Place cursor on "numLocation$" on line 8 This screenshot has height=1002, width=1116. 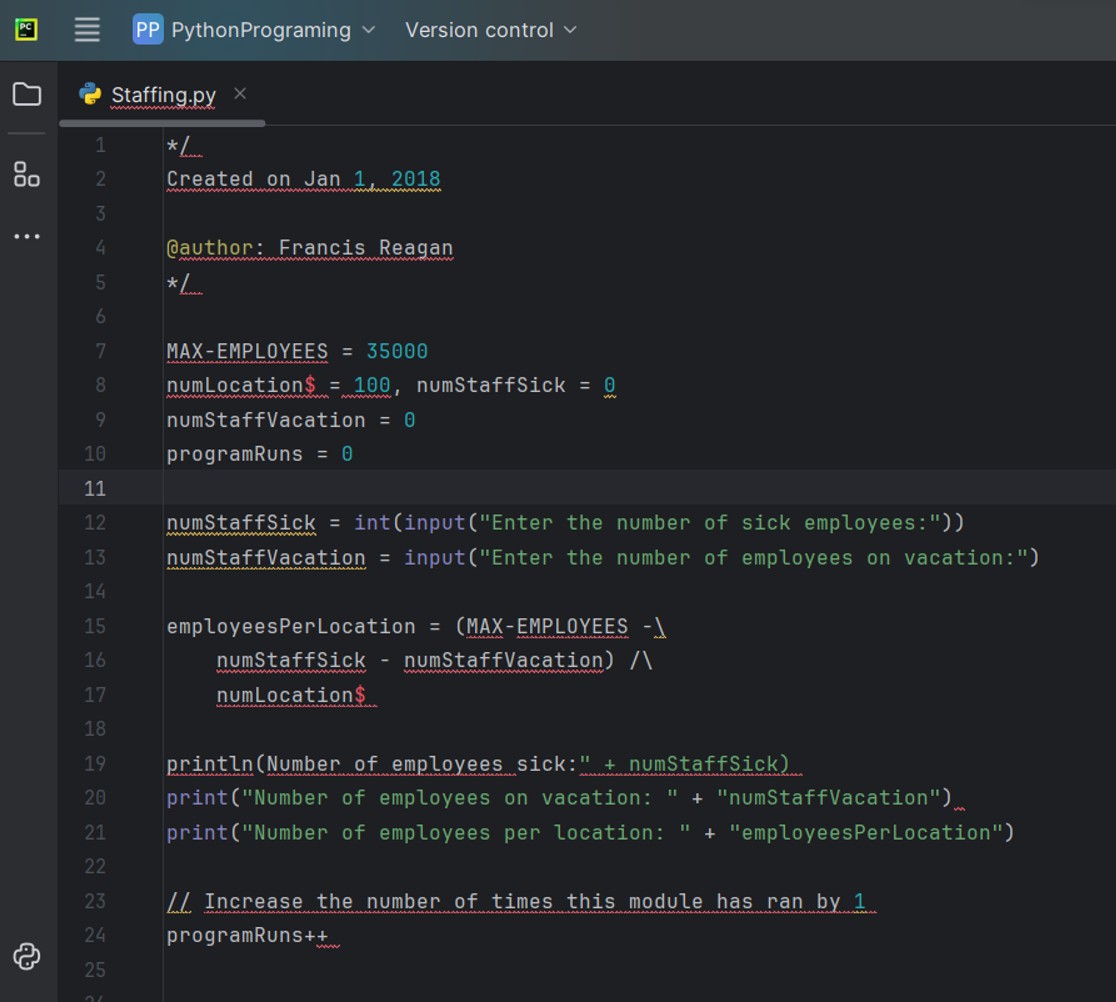tap(241, 385)
